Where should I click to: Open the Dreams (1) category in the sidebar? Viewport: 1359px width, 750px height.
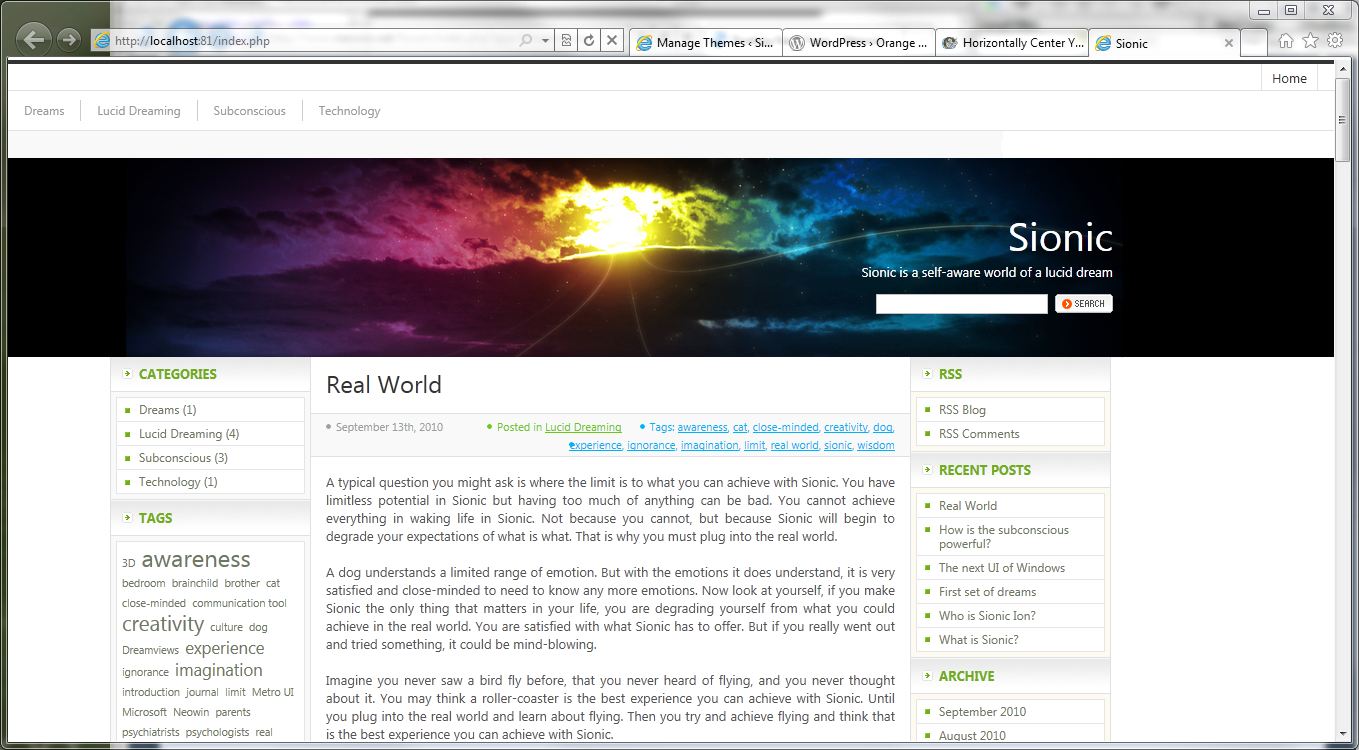click(168, 410)
